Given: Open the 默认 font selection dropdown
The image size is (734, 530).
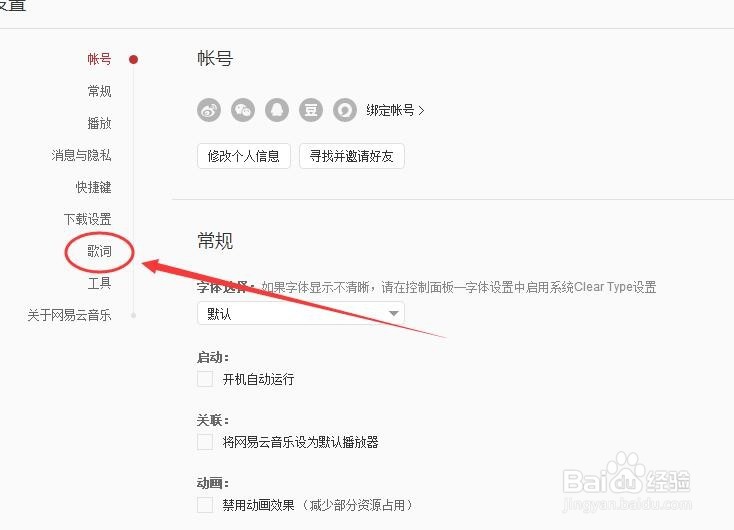Looking at the screenshot, I should [301, 313].
